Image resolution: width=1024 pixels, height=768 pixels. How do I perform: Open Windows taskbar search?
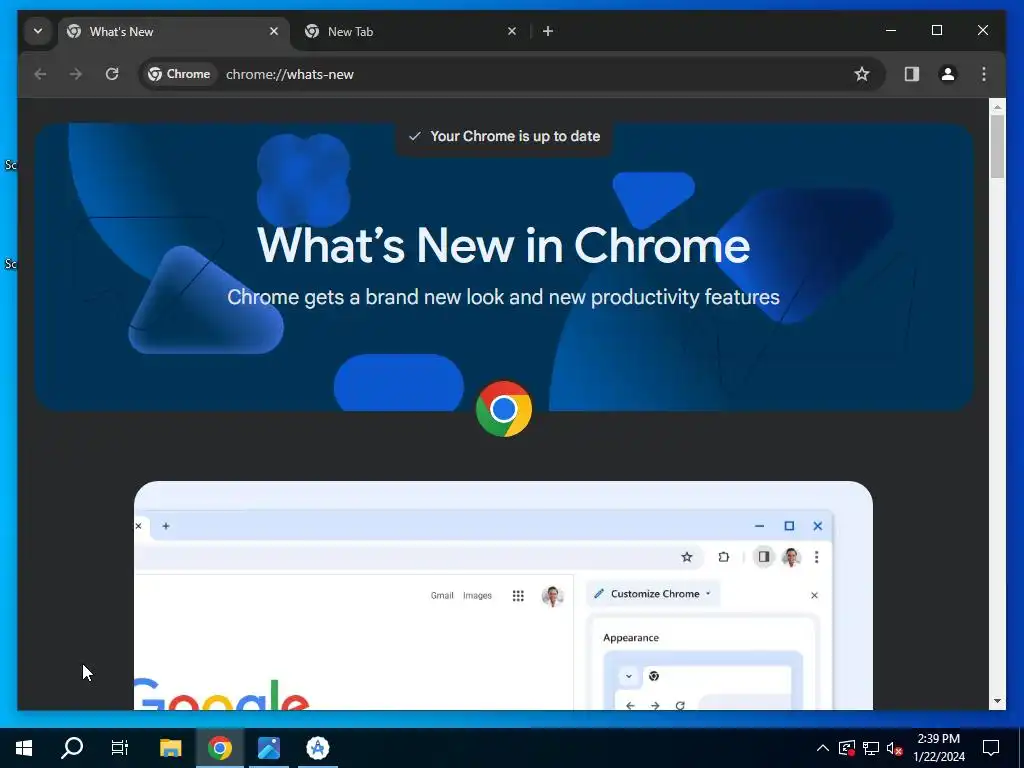coord(72,748)
